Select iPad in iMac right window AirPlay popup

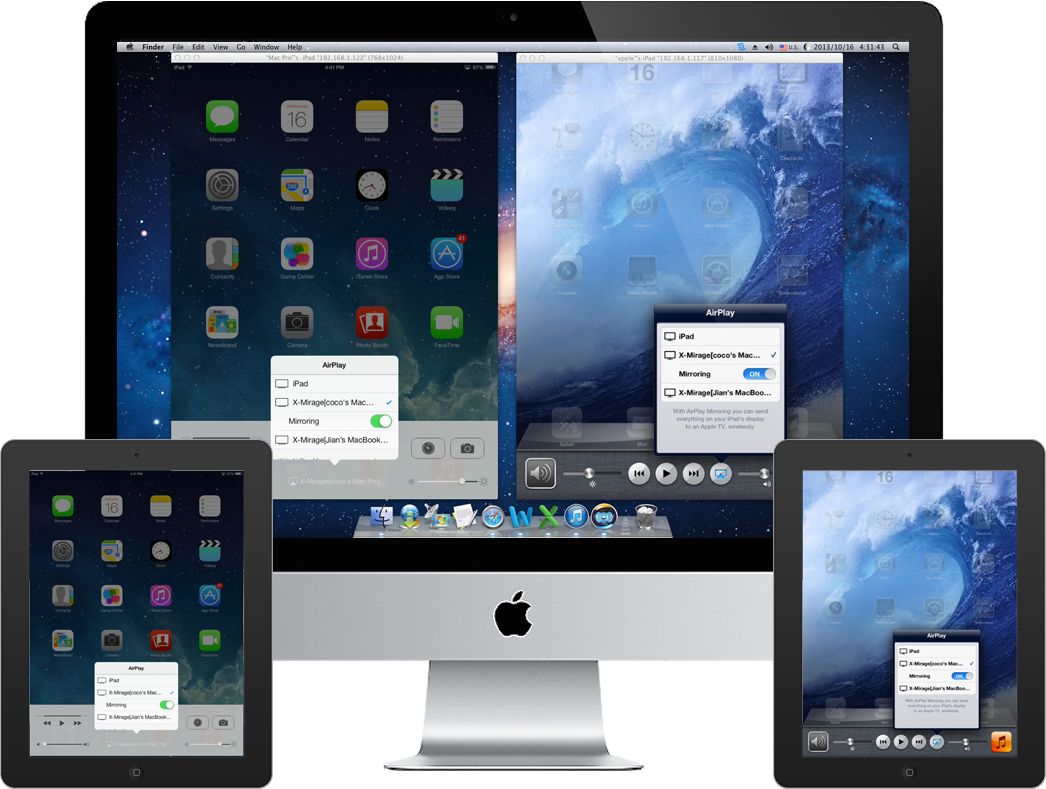click(x=720, y=337)
